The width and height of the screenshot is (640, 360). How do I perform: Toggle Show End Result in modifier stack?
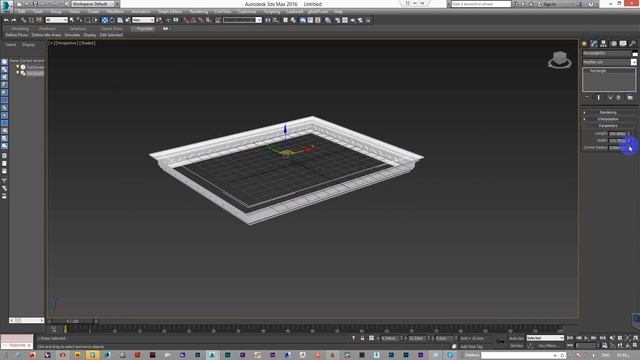tap(598, 98)
